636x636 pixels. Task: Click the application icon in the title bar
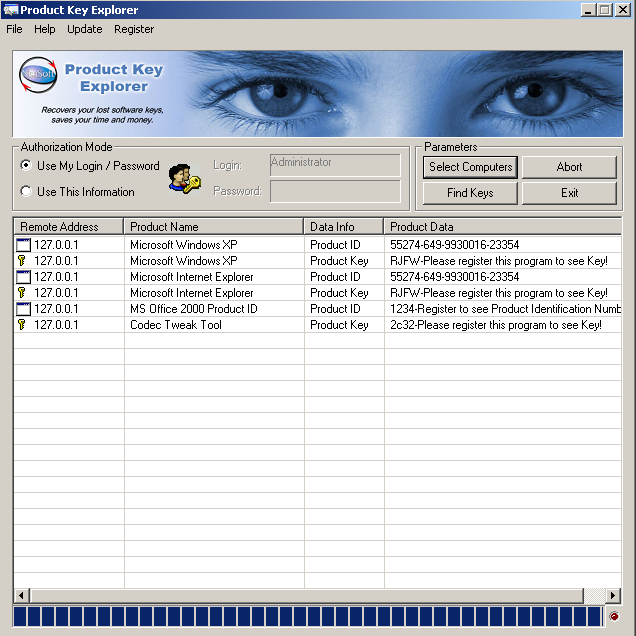pyautogui.click(x=11, y=10)
